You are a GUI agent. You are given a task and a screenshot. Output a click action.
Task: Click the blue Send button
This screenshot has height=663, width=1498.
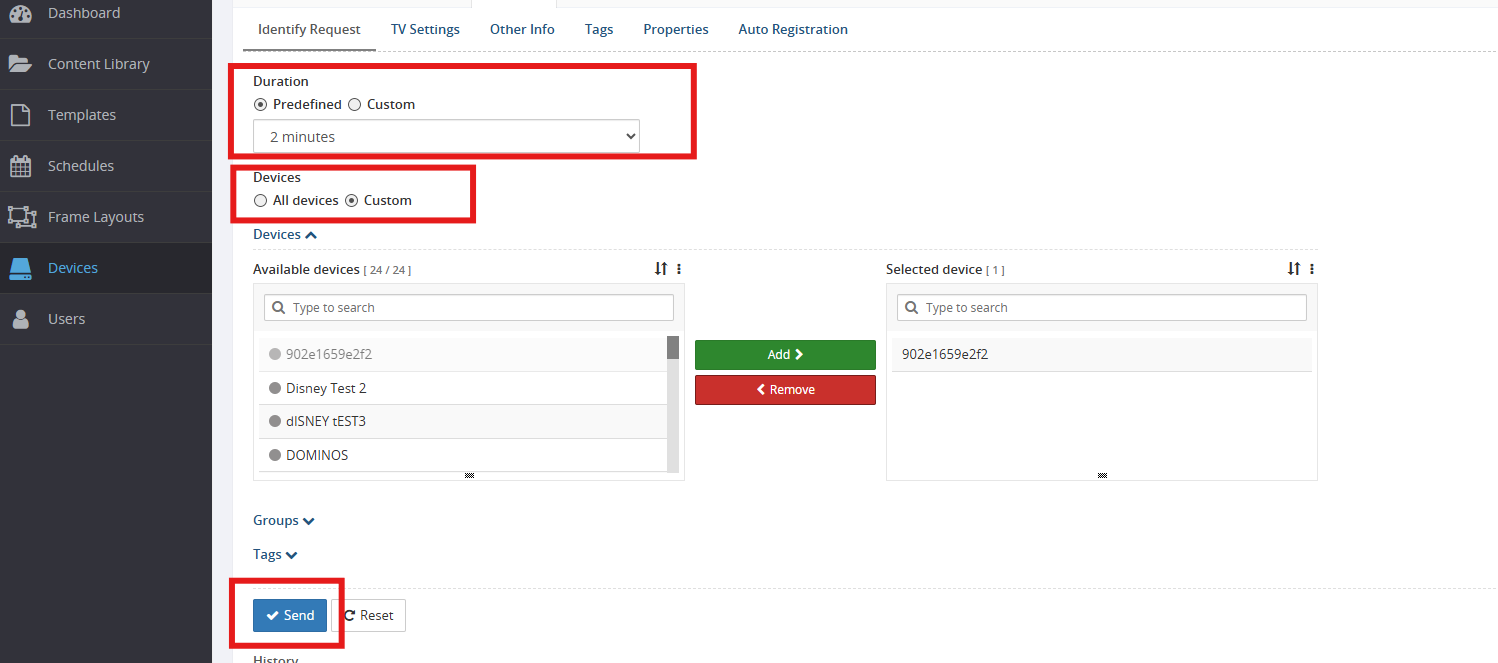[290, 616]
